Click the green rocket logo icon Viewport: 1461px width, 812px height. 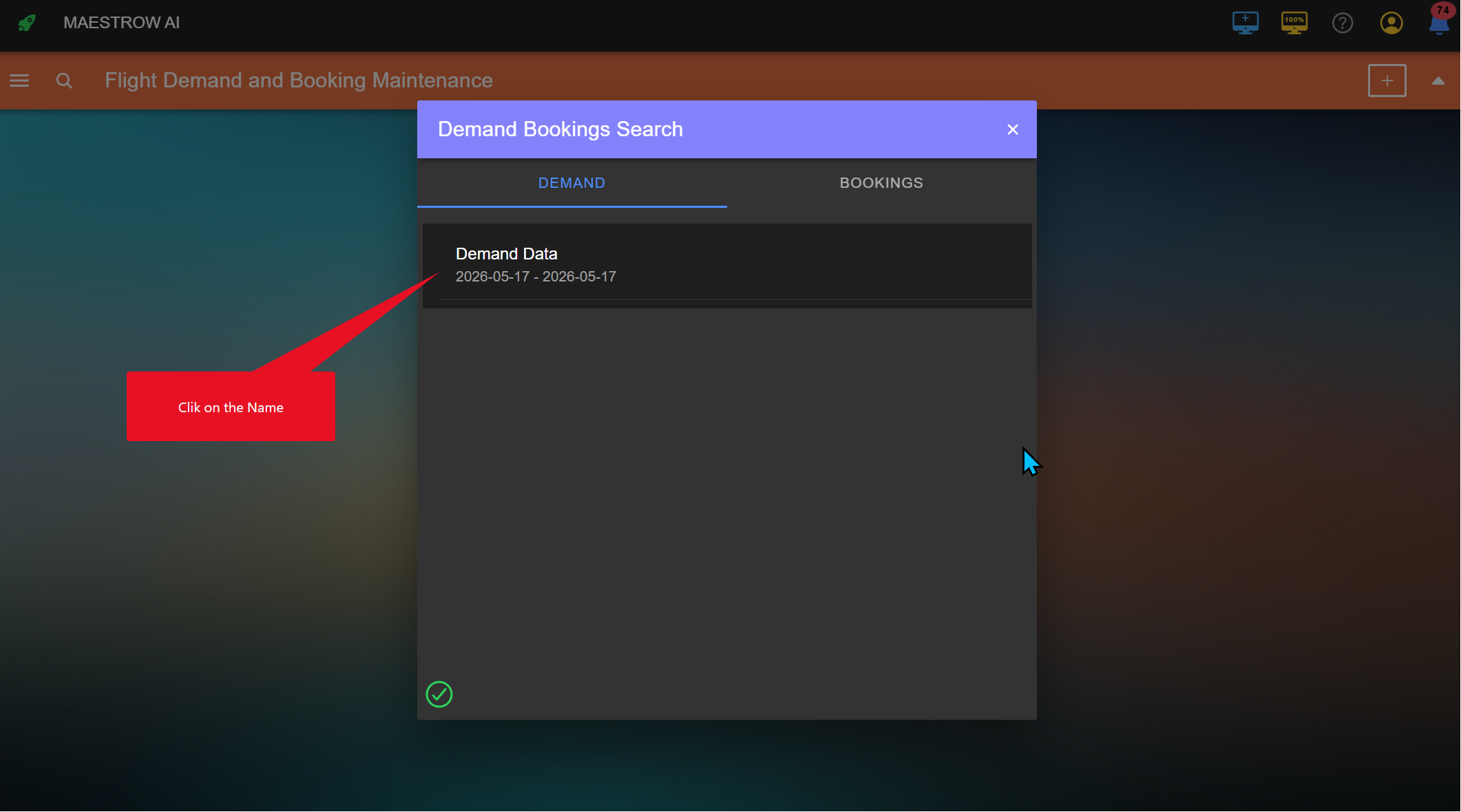tap(26, 23)
